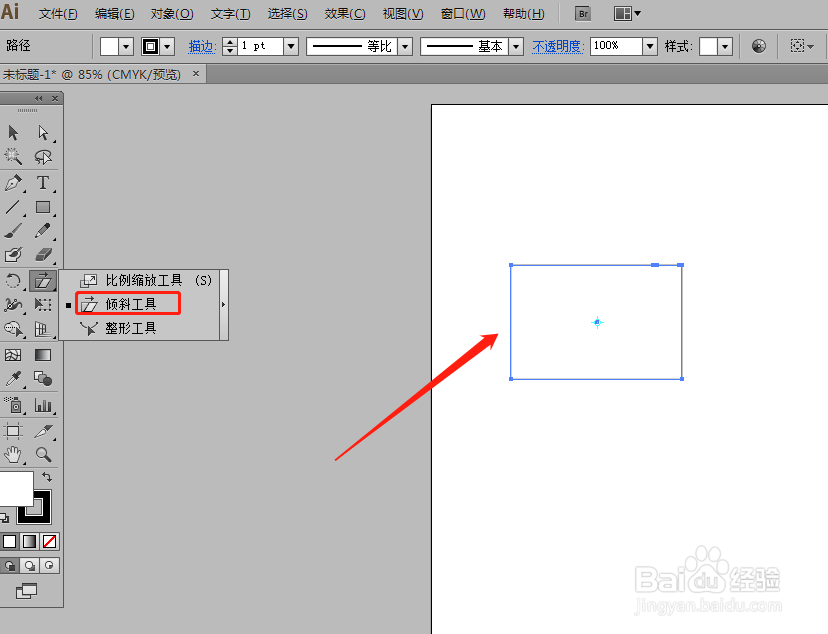Viewport: 828px width, 634px height.
Task: Open the 选择(S) menu
Action: click(287, 14)
